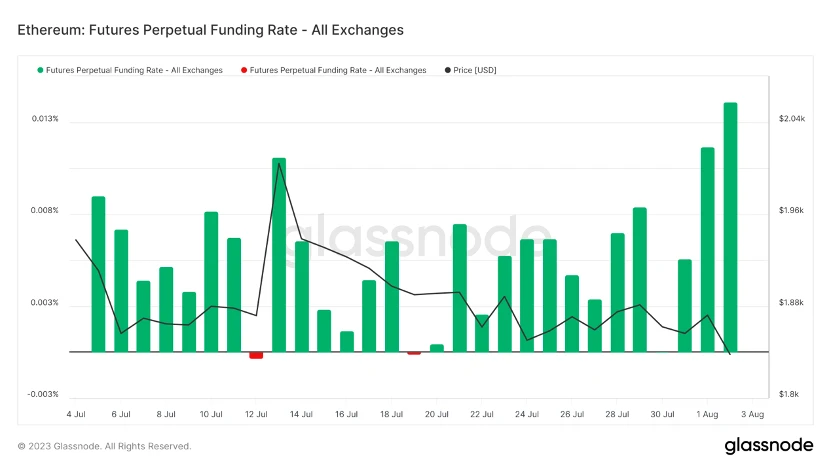Screen dimensions: 832x468
Task: Click the small red bar on 19 Jul
Action: click(x=414, y=353)
